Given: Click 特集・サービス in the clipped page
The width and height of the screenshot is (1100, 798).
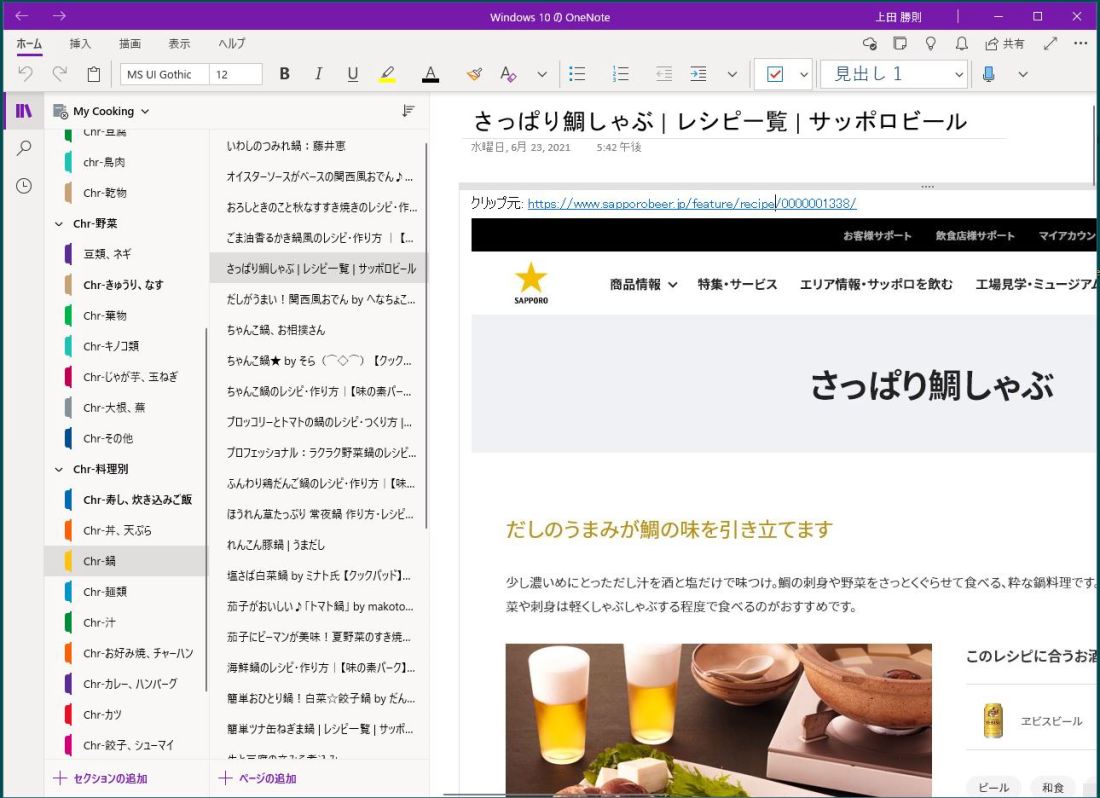Looking at the screenshot, I should click(x=737, y=285).
